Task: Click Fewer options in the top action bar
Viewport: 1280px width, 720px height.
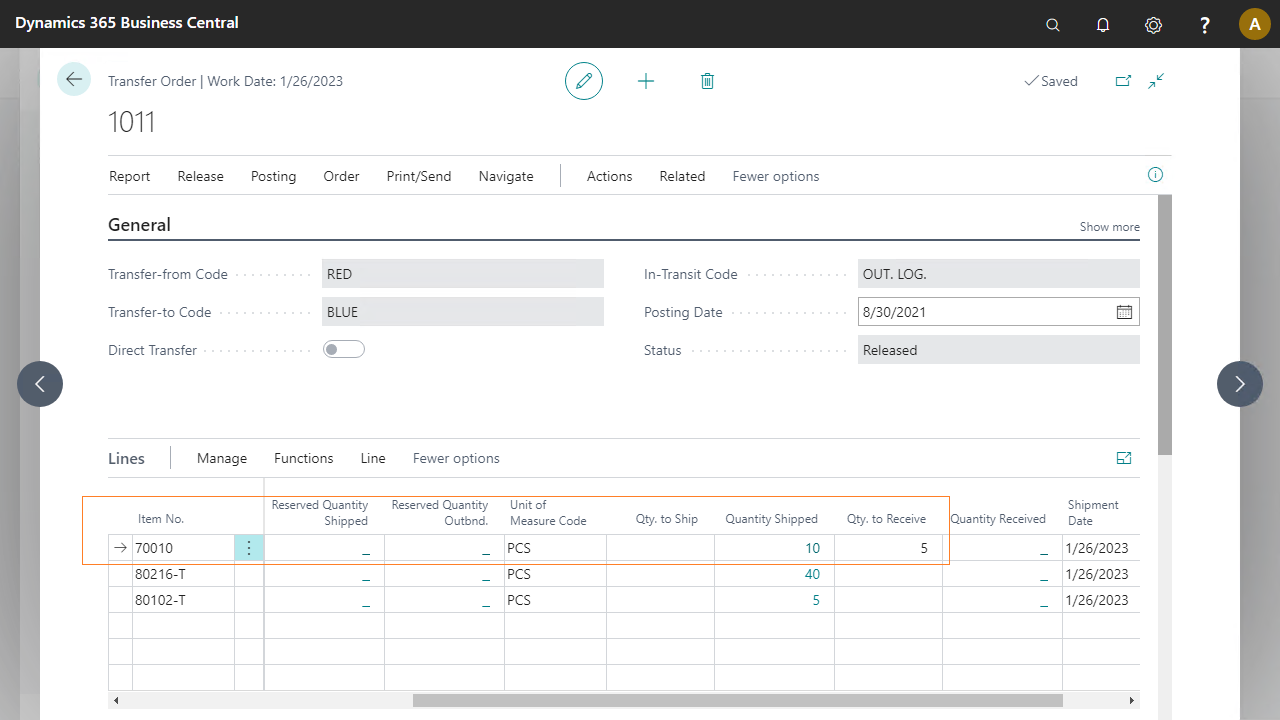Action: coord(776,176)
